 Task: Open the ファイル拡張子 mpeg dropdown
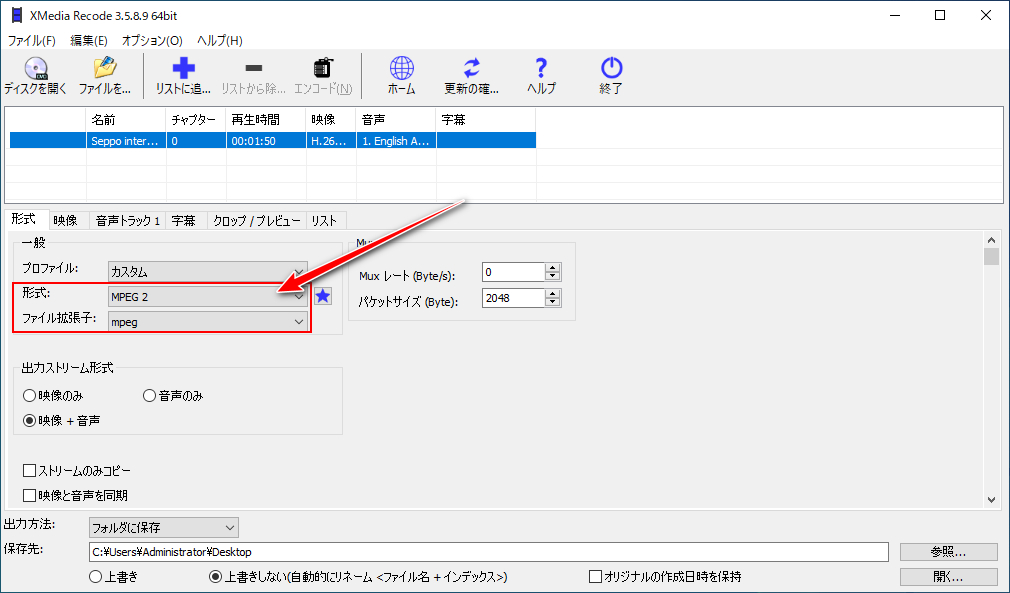(207, 322)
